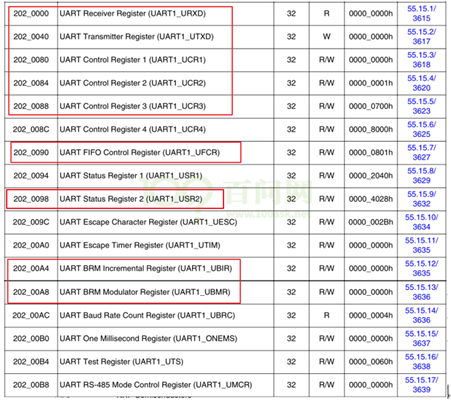Select reset value 0000_0700h
The image size is (451, 400).
(371, 106)
